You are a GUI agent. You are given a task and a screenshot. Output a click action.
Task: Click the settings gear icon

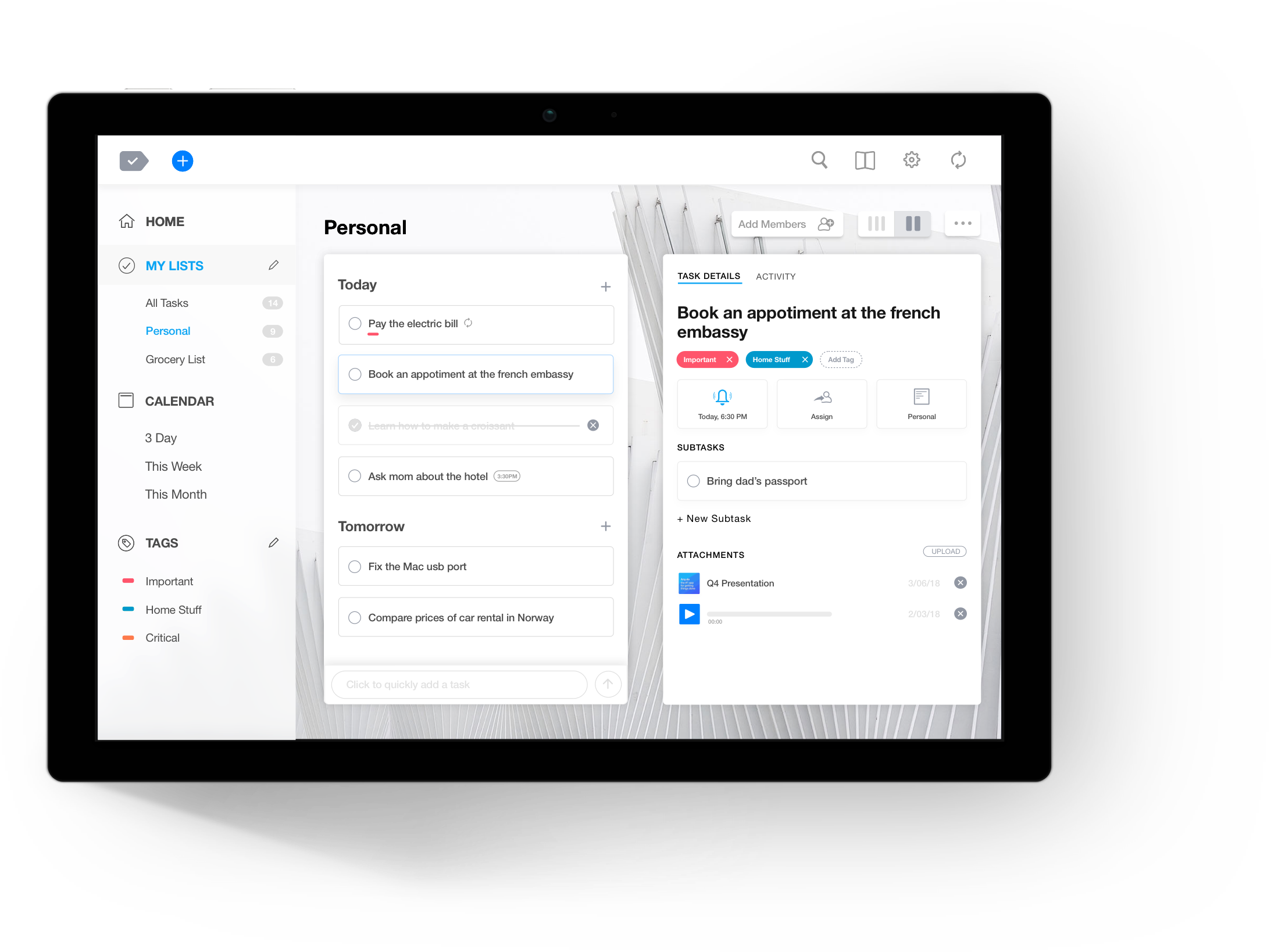910,160
